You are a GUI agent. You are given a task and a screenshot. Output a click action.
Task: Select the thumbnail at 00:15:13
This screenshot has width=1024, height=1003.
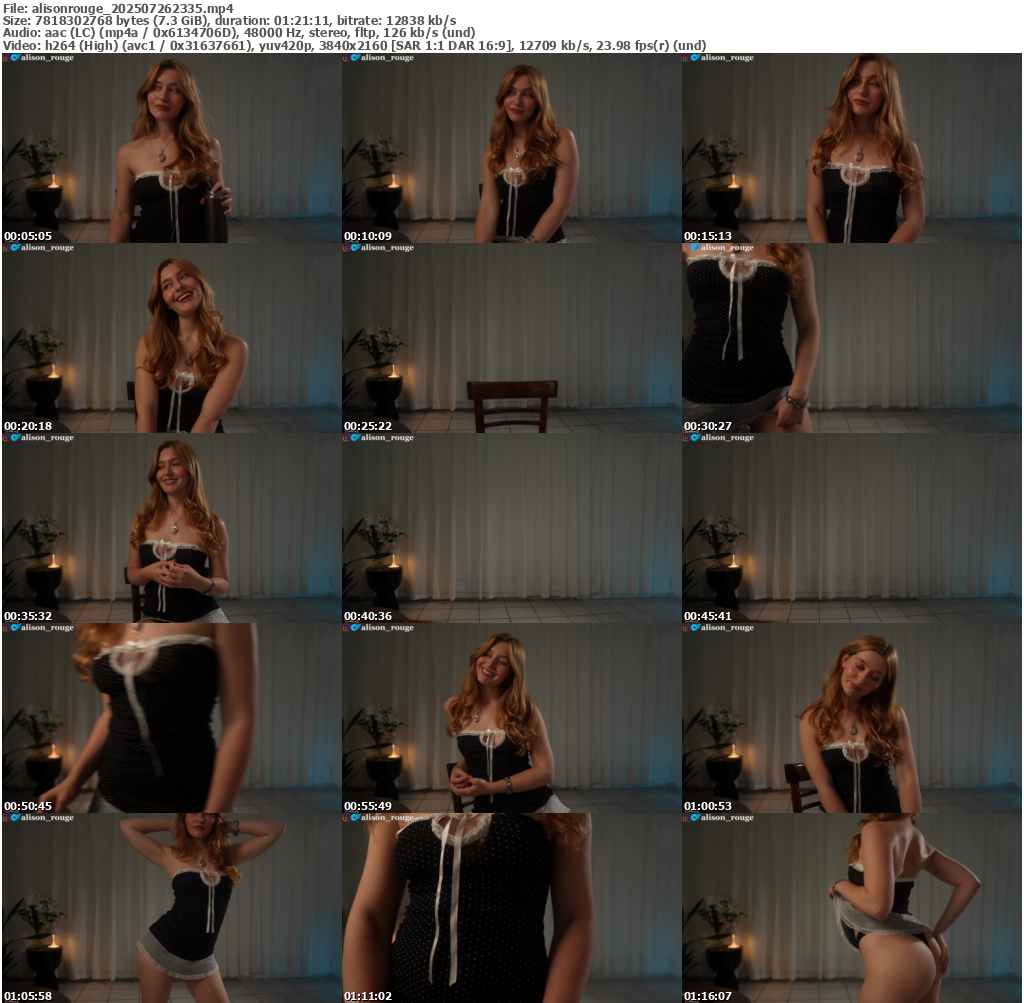pyautogui.click(x=852, y=148)
